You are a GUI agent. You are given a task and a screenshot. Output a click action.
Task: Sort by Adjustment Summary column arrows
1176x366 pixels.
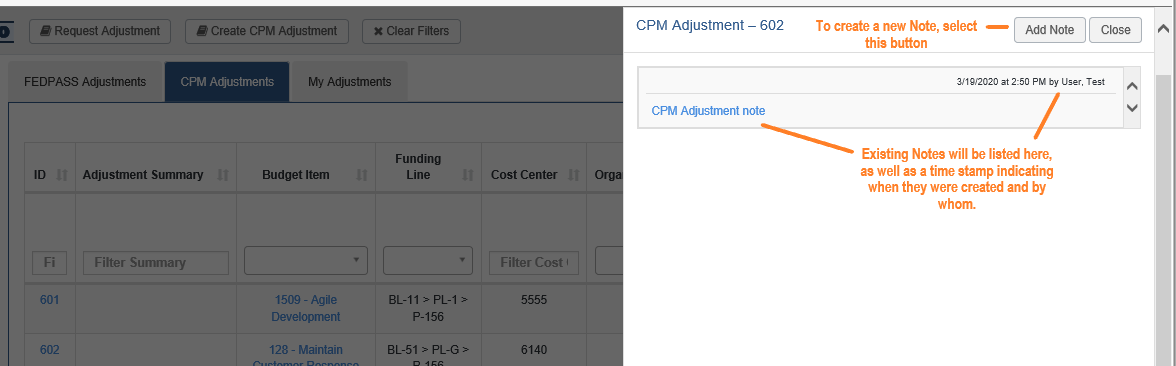(x=223, y=175)
